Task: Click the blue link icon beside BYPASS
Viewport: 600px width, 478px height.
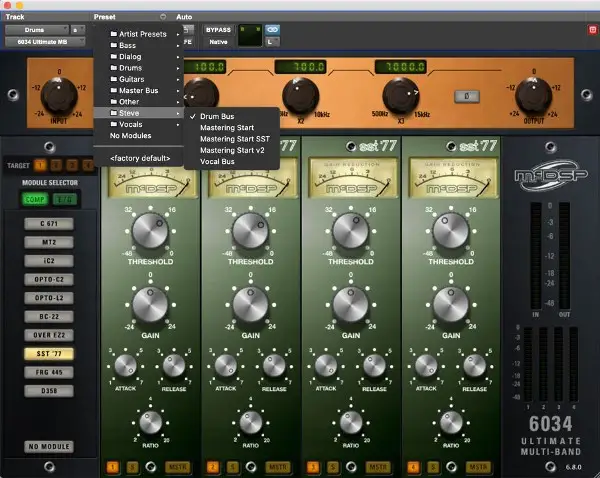Action: pos(272,30)
